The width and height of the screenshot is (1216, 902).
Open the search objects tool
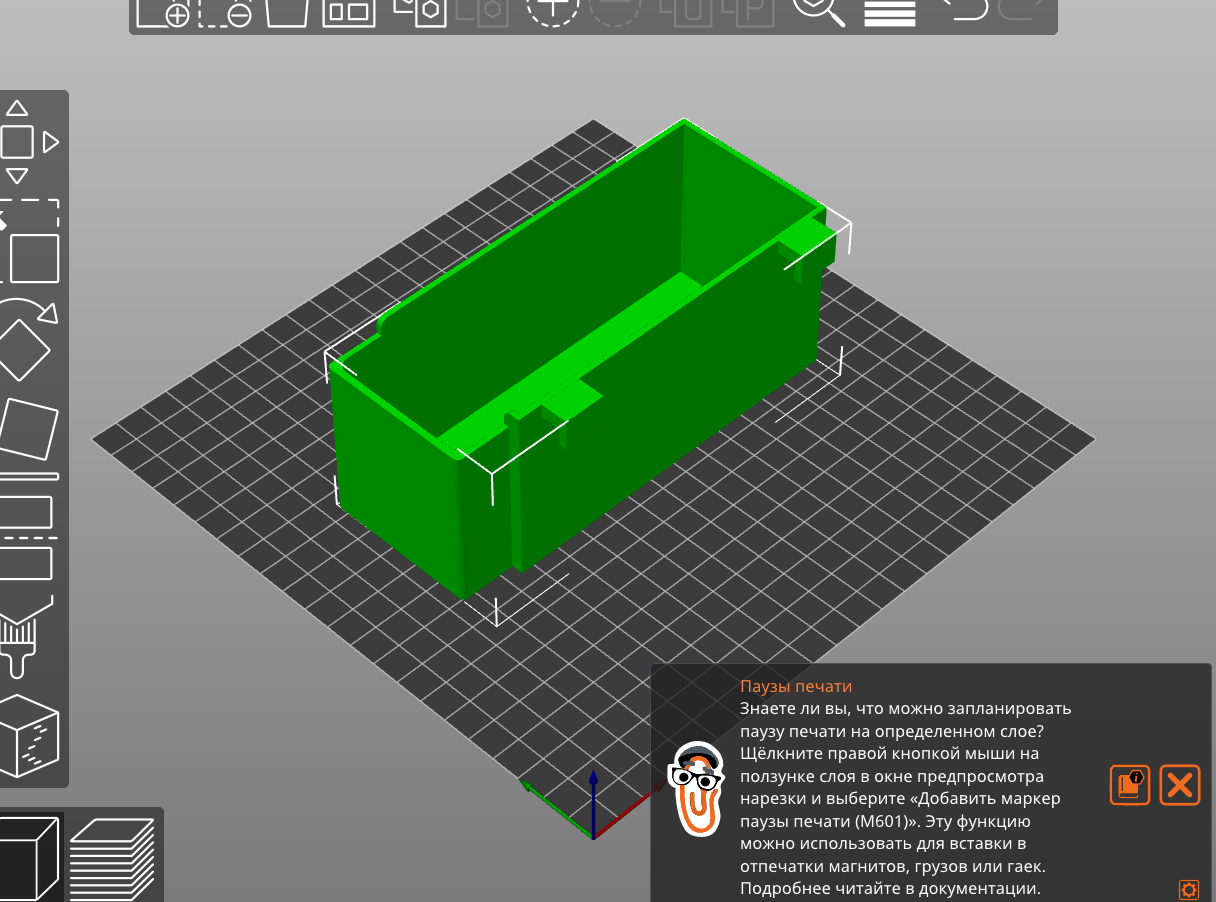818,13
